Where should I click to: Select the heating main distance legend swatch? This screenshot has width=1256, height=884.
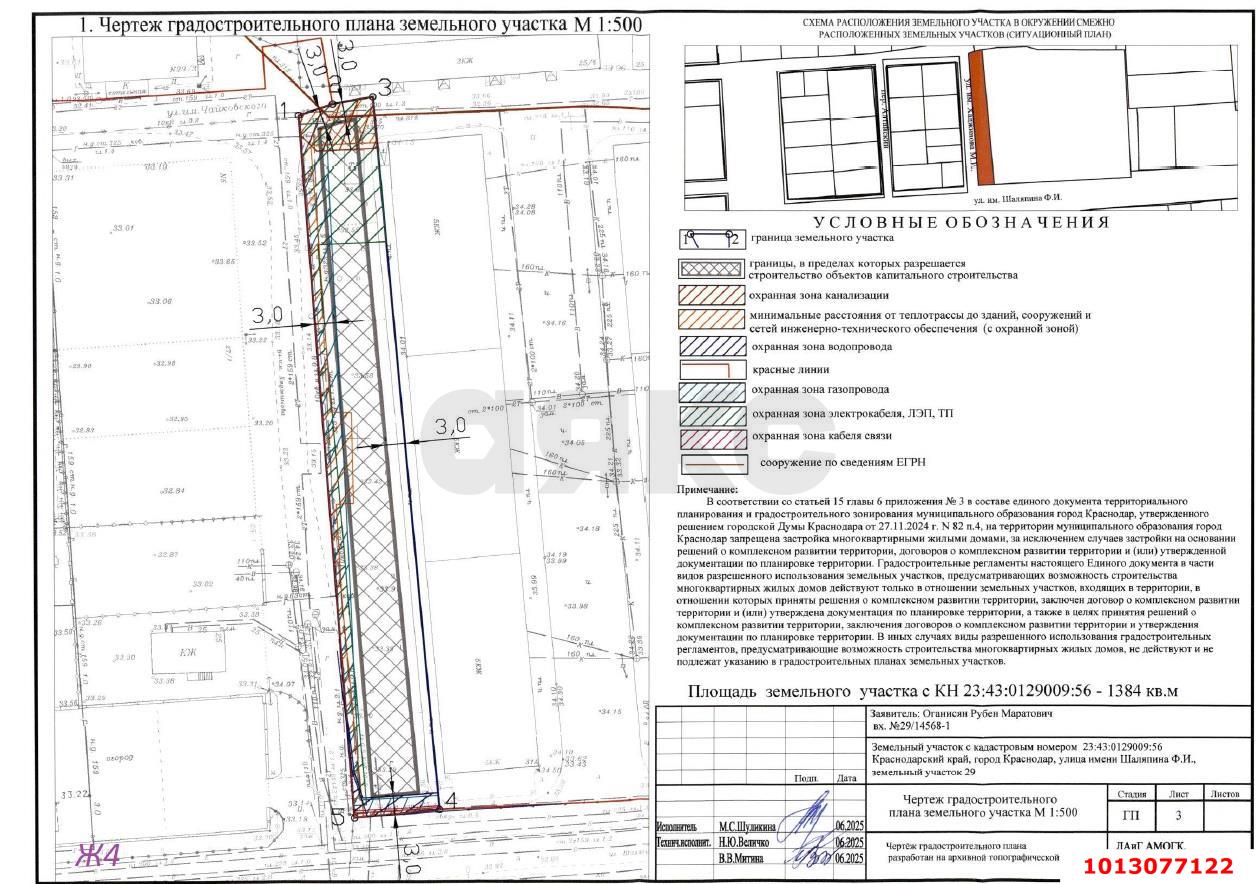click(711, 320)
